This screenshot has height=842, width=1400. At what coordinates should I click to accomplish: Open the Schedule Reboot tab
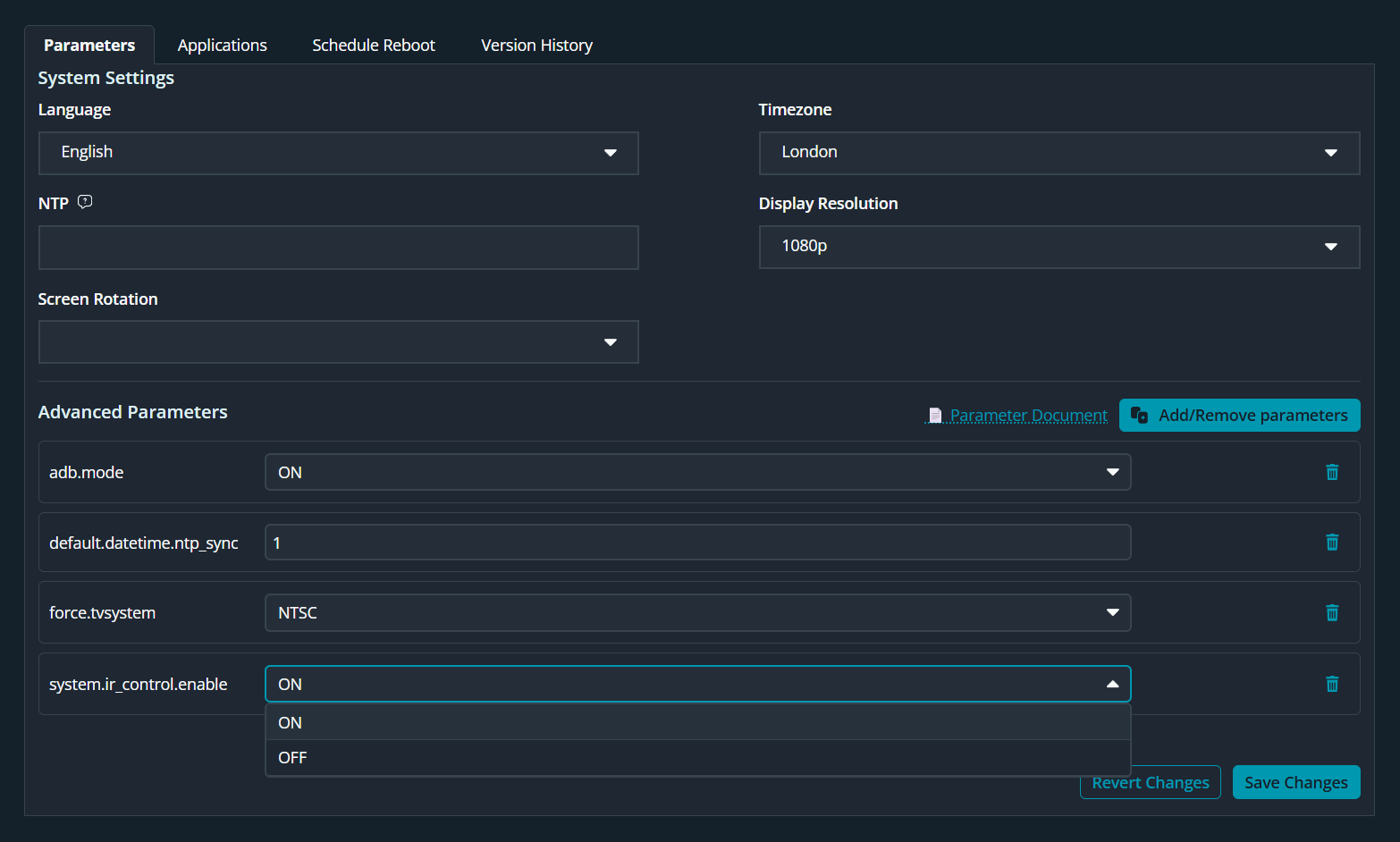click(373, 46)
